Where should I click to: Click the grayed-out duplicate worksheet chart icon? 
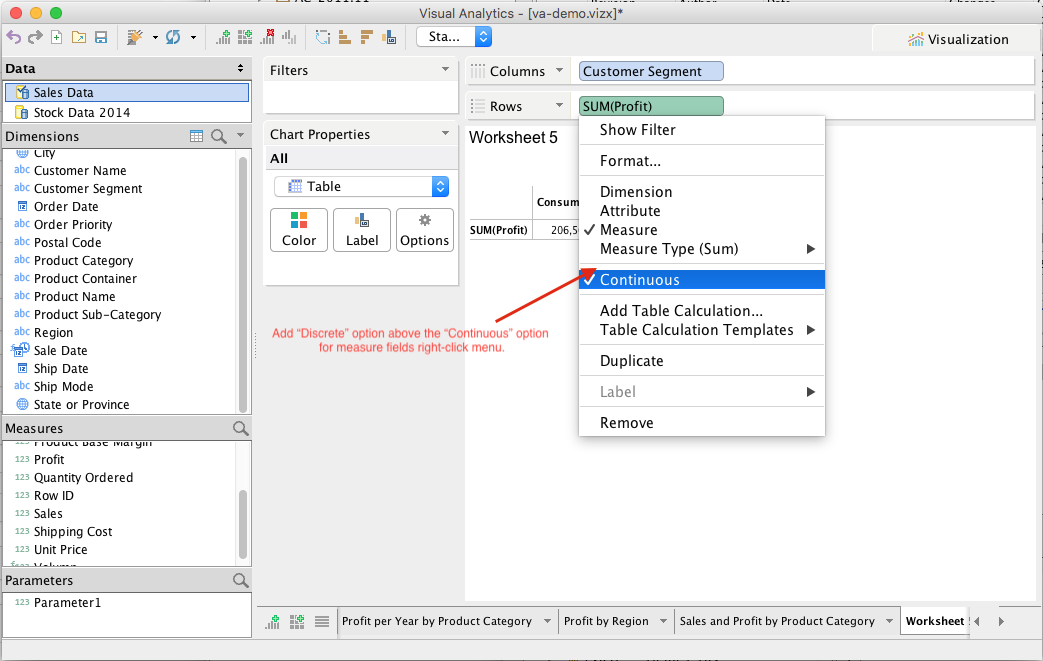289,37
